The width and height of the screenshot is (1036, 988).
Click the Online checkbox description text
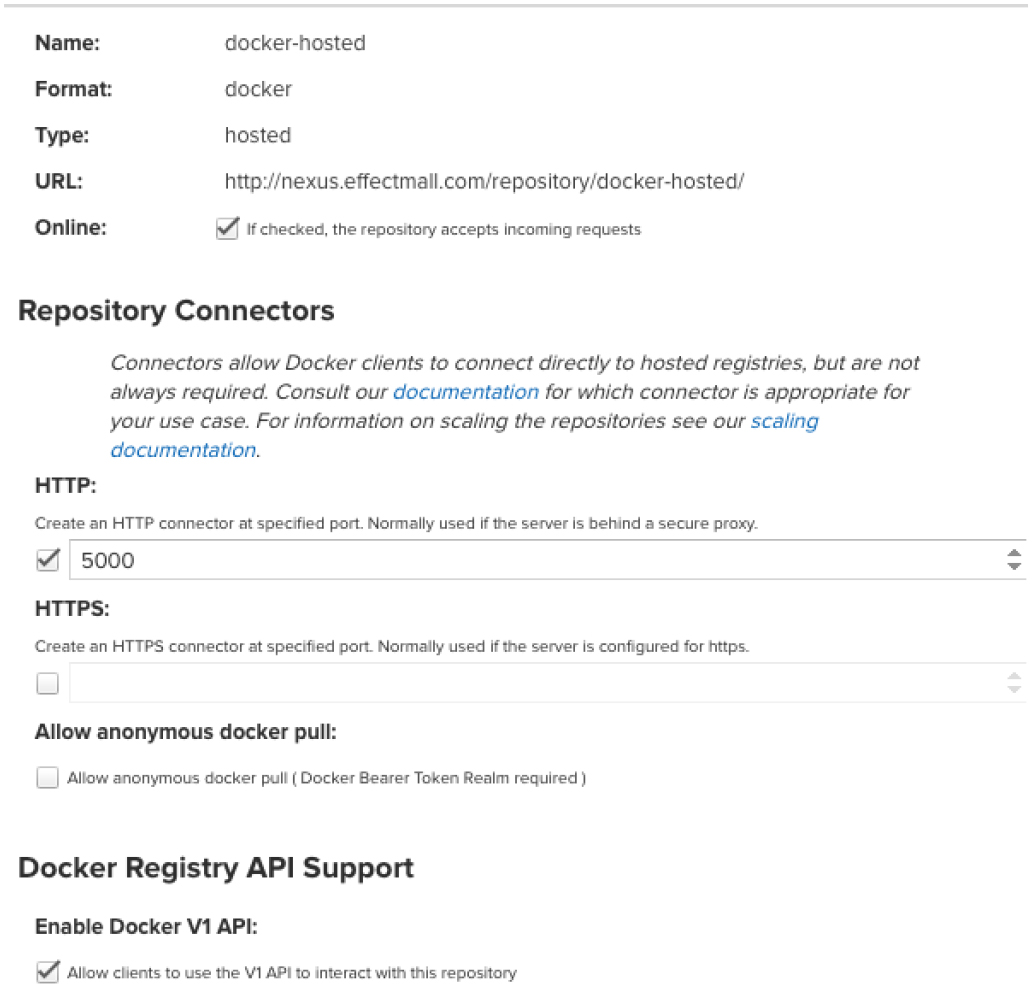(x=443, y=229)
